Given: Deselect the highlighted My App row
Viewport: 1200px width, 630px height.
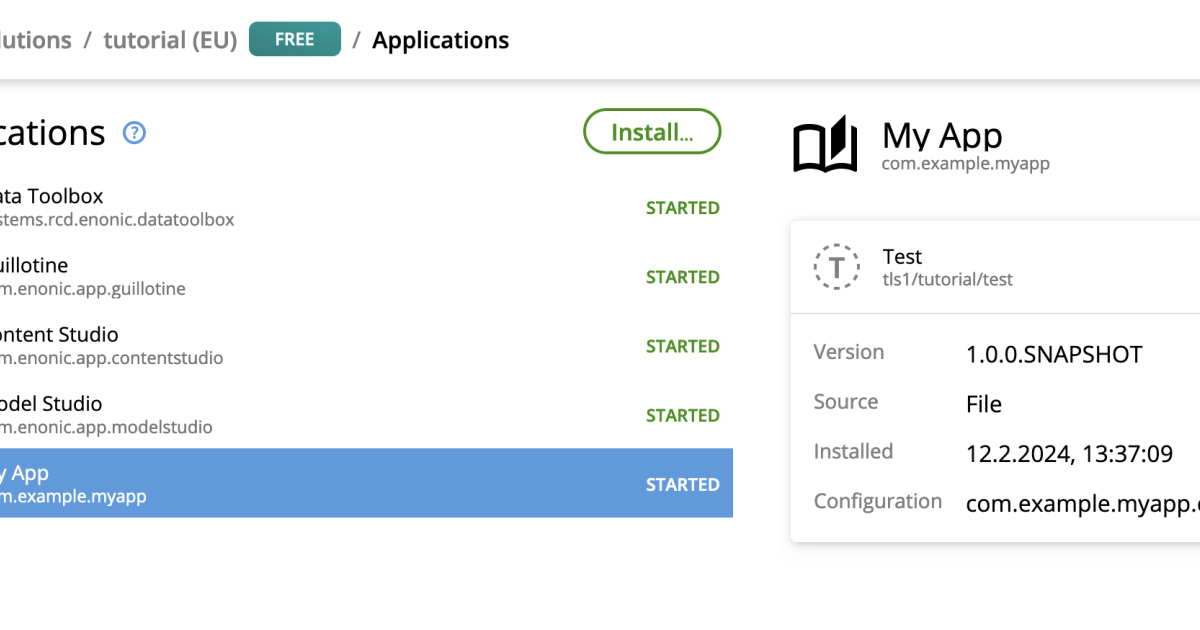Looking at the screenshot, I should tap(300, 483).
